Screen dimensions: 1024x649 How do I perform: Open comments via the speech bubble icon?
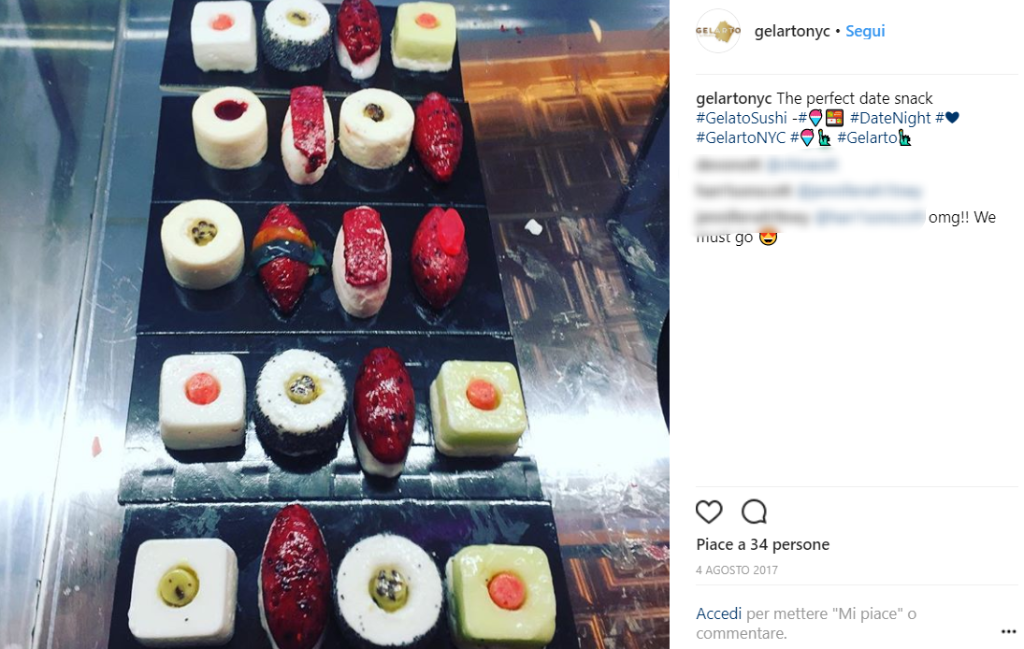754,512
